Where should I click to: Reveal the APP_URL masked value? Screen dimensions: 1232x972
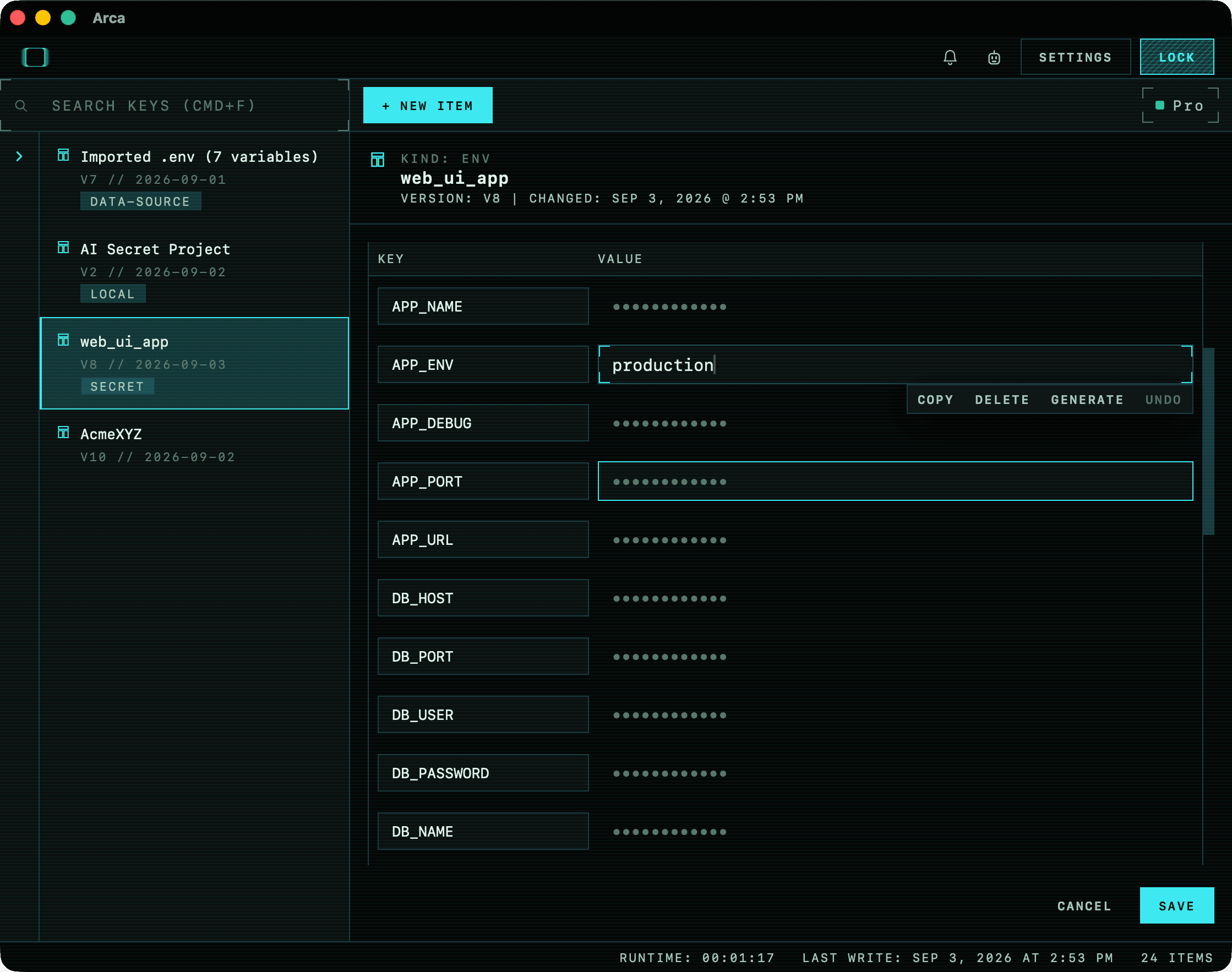coord(670,540)
